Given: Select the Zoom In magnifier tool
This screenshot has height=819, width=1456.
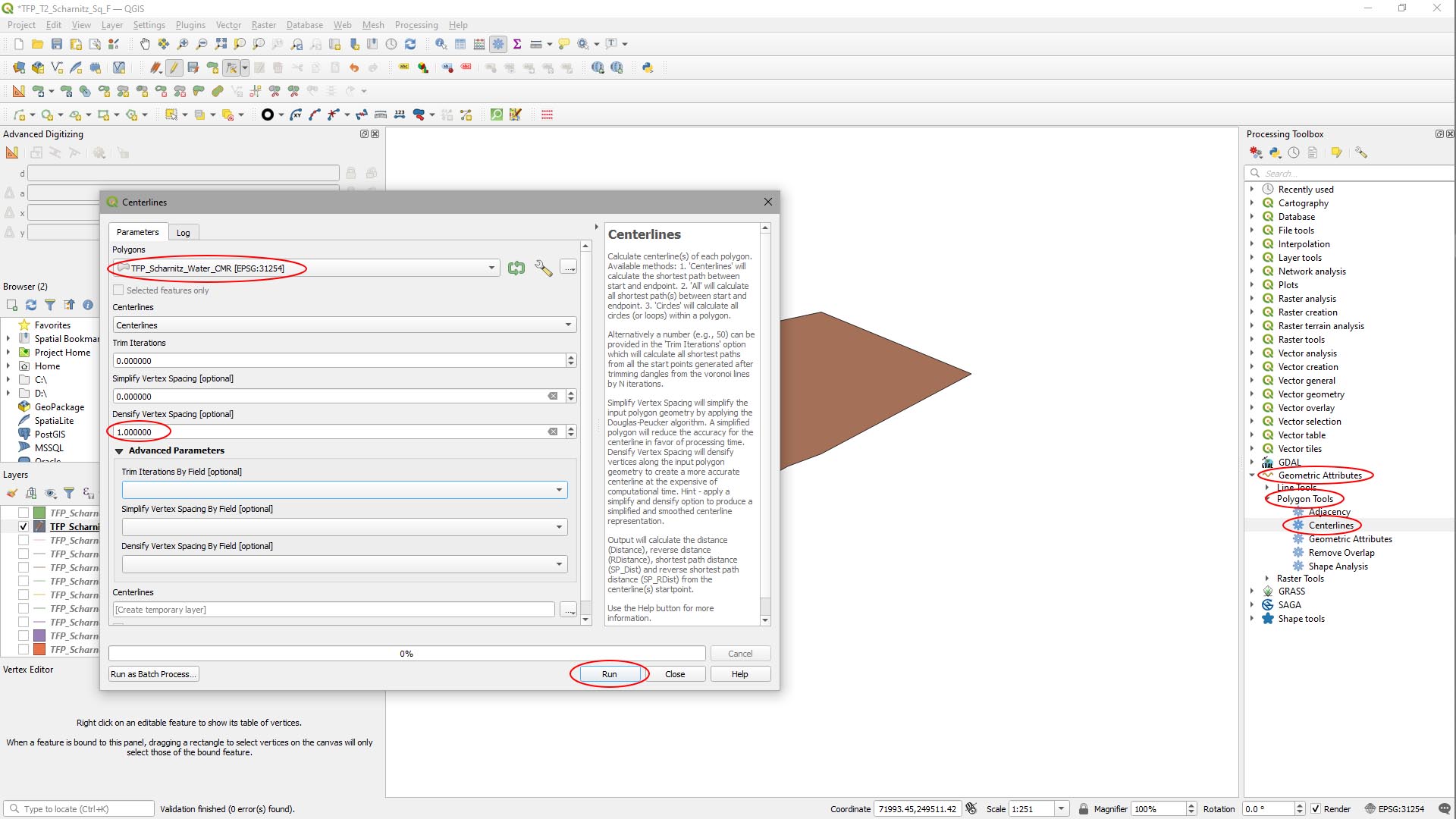Looking at the screenshot, I should 183,44.
